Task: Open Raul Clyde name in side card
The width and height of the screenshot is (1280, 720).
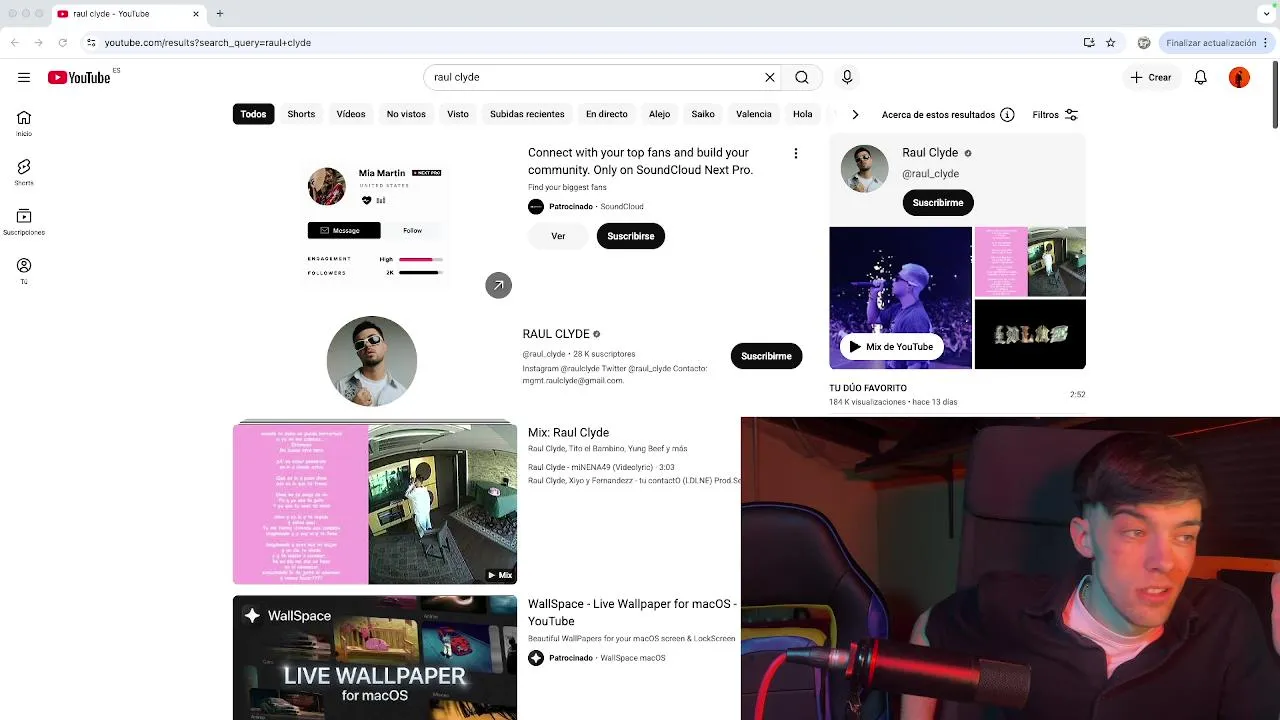Action: pyautogui.click(x=930, y=153)
